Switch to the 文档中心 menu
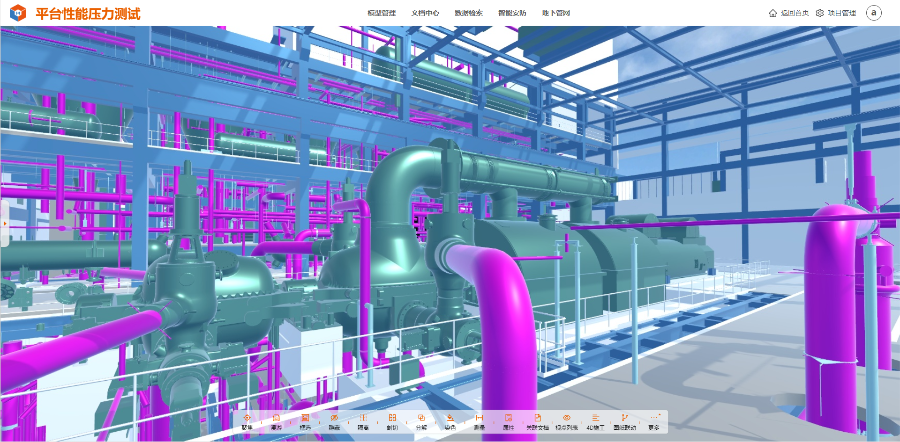Image resolution: width=900 pixels, height=442 pixels. (x=425, y=13)
